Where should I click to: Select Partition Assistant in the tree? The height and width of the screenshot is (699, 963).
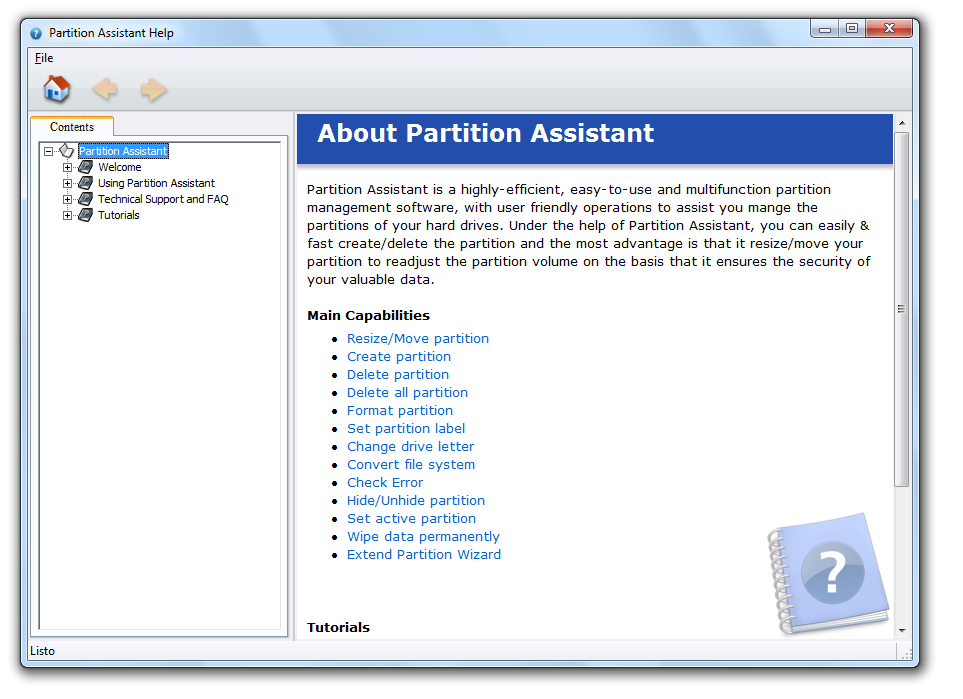coord(123,151)
